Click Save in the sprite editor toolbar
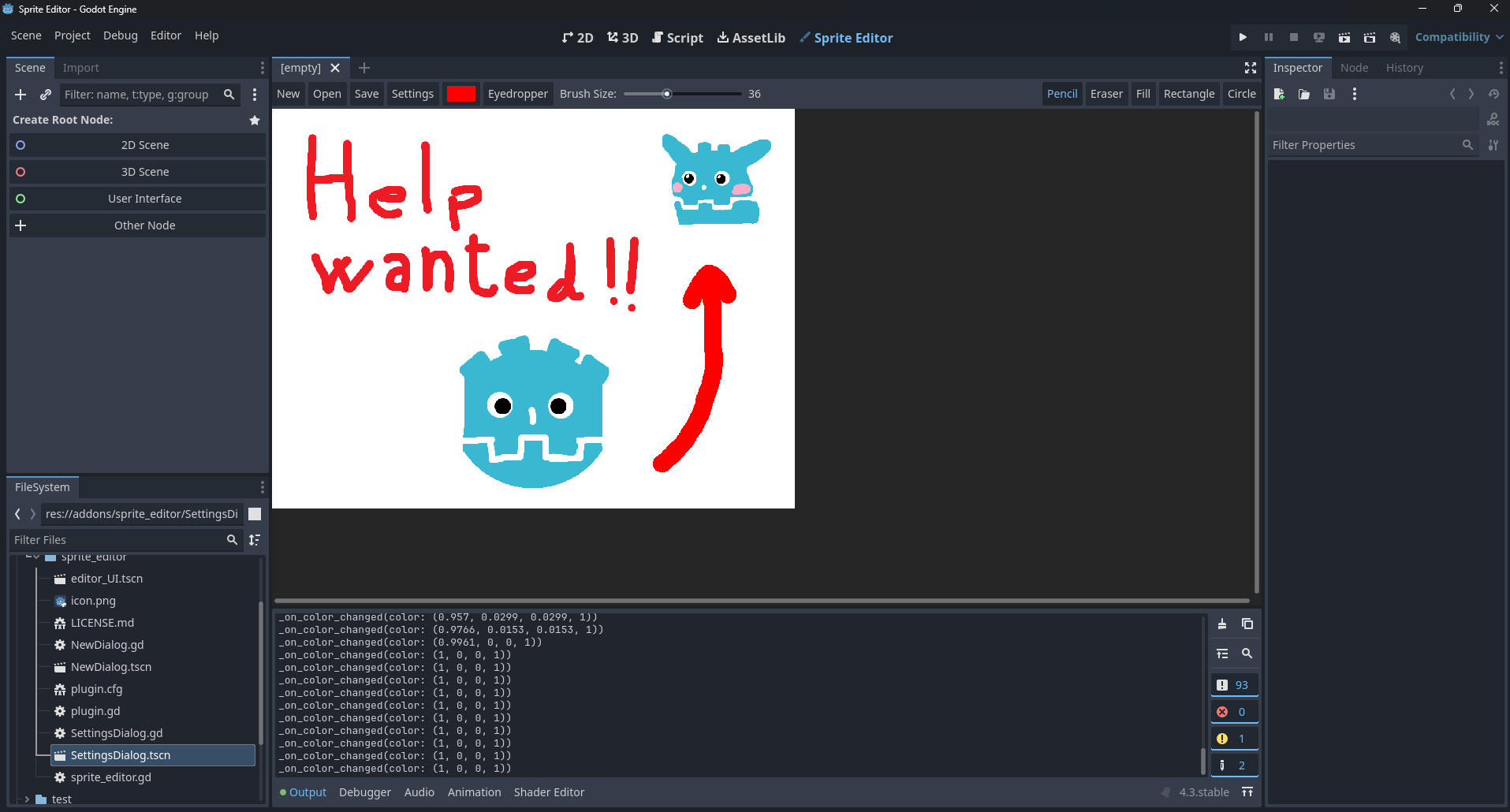This screenshot has width=1510, height=812. point(367,94)
